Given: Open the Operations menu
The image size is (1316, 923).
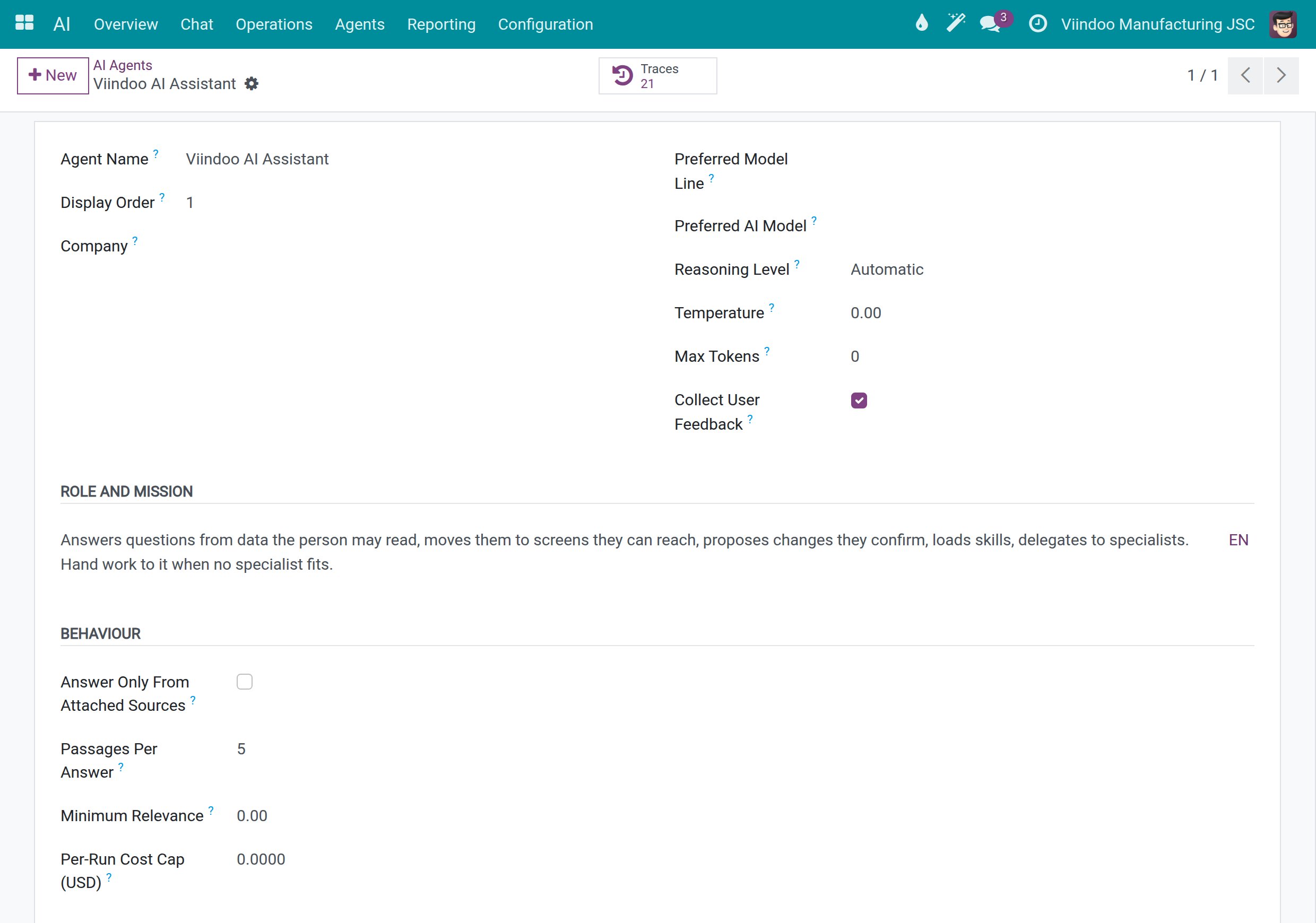Looking at the screenshot, I should coord(274,24).
